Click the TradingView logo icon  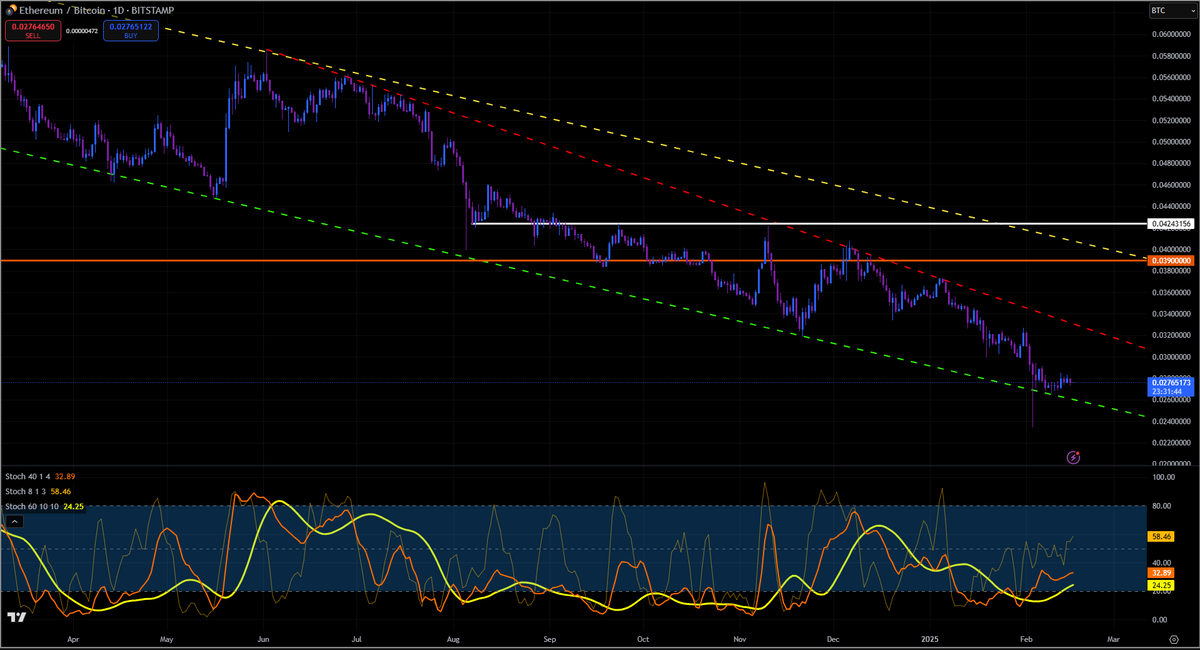pos(15,617)
